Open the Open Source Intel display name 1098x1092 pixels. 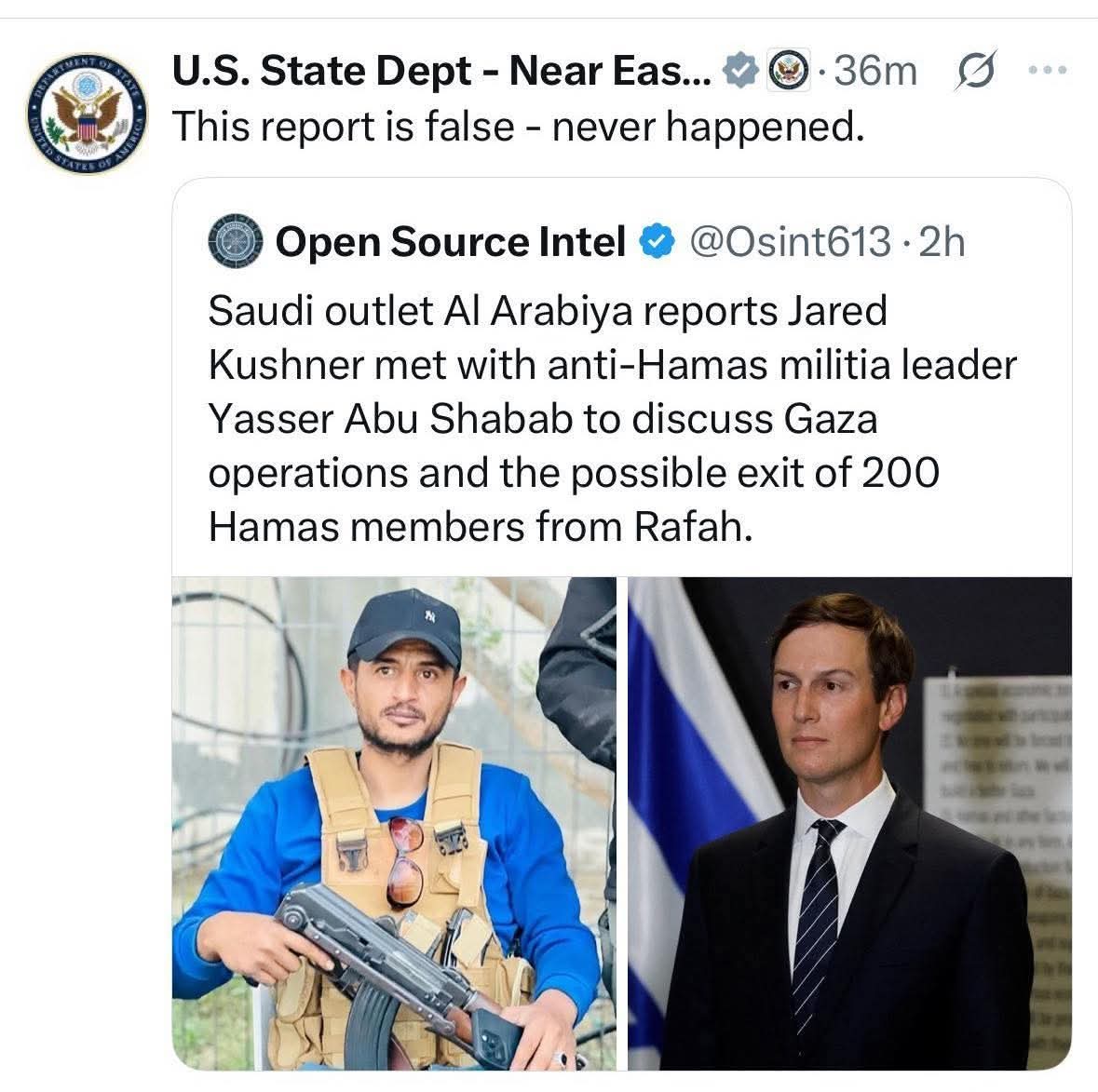[x=450, y=242]
